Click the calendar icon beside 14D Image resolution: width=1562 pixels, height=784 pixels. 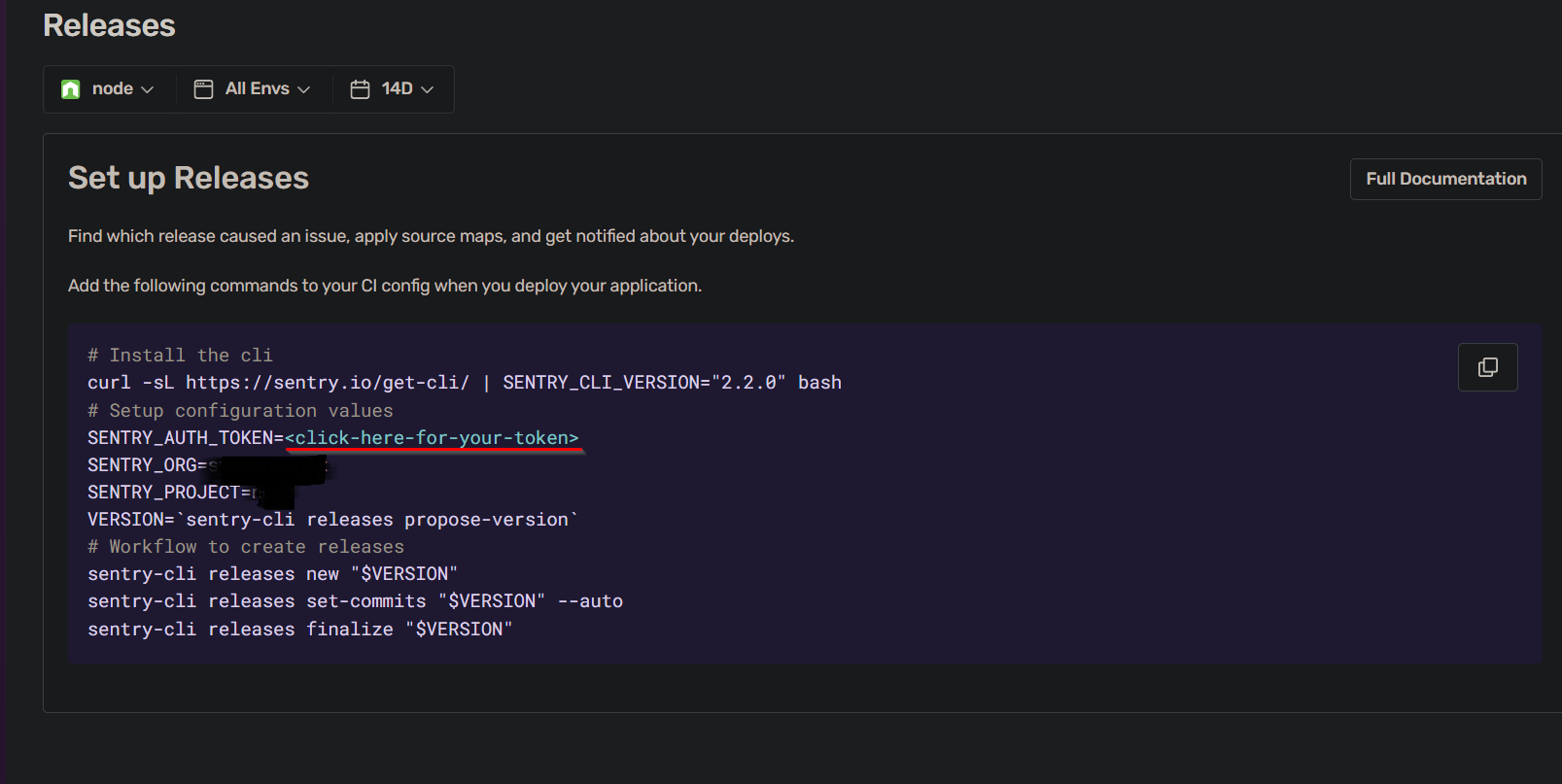[x=360, y=89]
